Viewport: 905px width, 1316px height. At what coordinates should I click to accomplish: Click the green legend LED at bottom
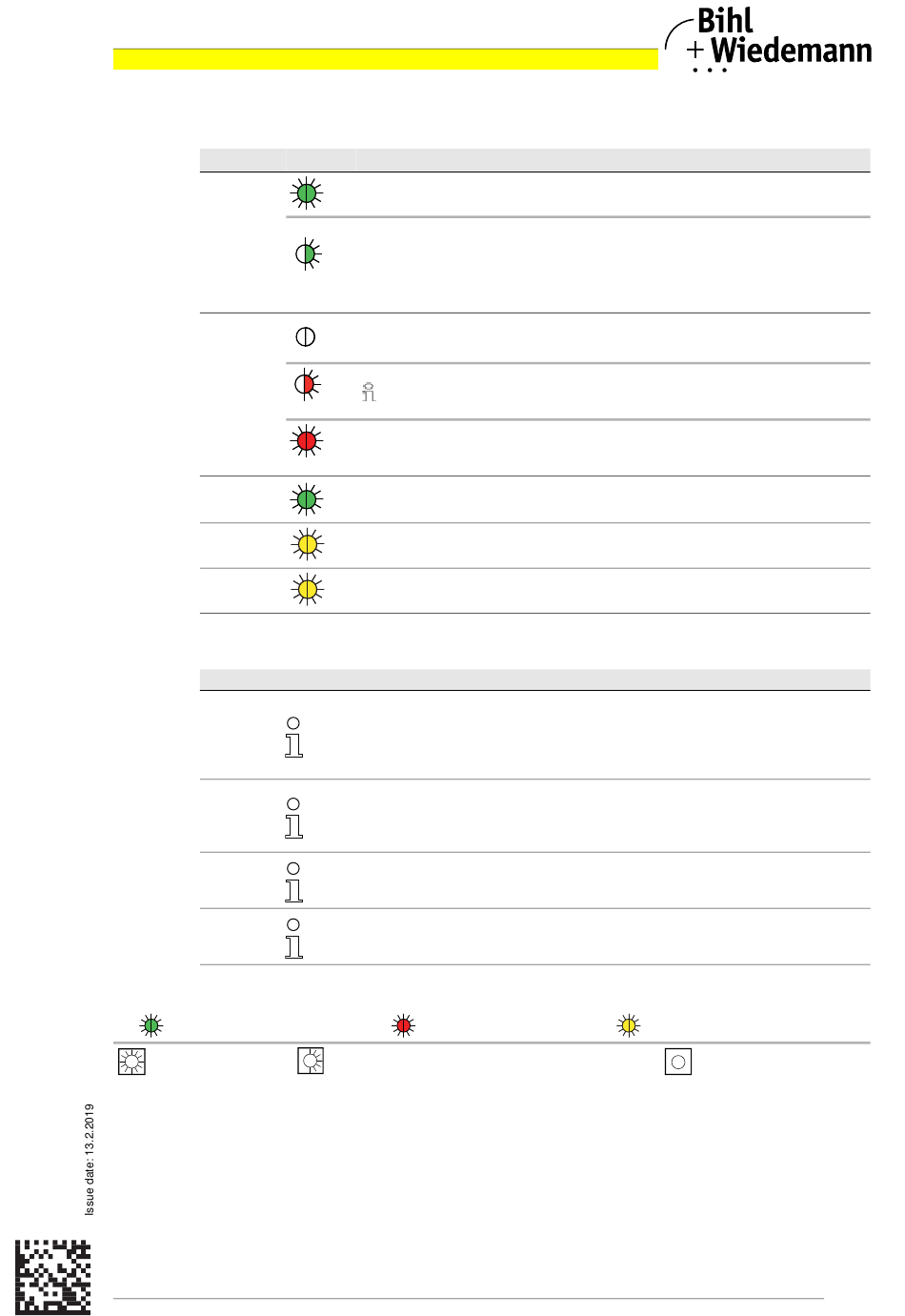coord(151,1025)
